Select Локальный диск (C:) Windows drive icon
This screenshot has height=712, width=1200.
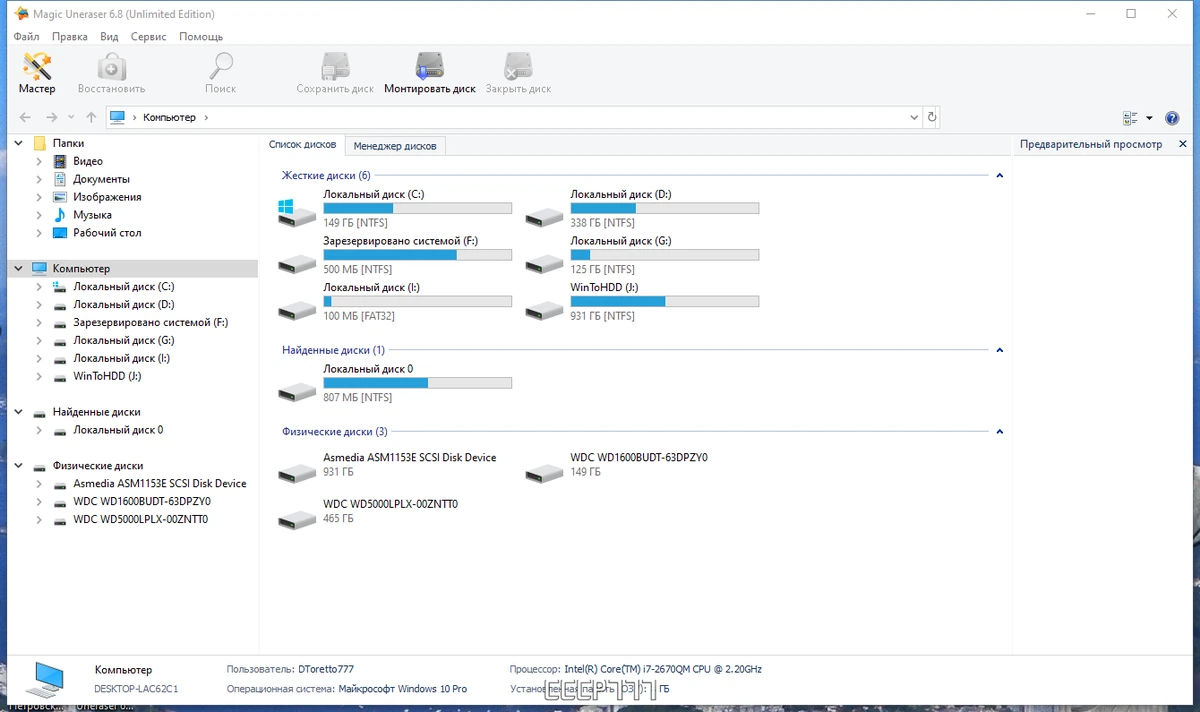pyautogui.click(x=297, y=209)
